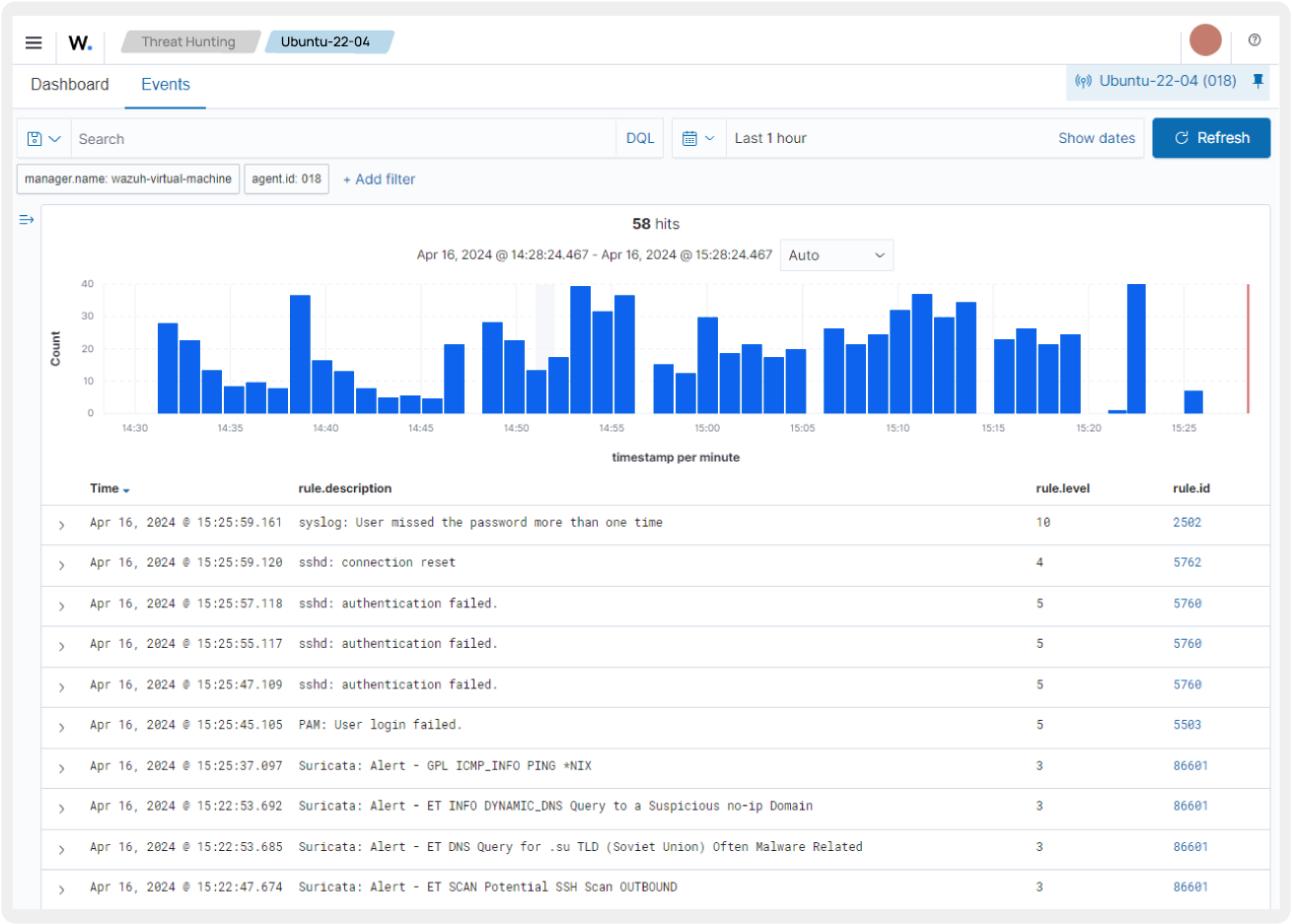This screenshot has width=1292, height=924.
Task: Open rule.id 2502 link
Action: tap(1188, 523)
